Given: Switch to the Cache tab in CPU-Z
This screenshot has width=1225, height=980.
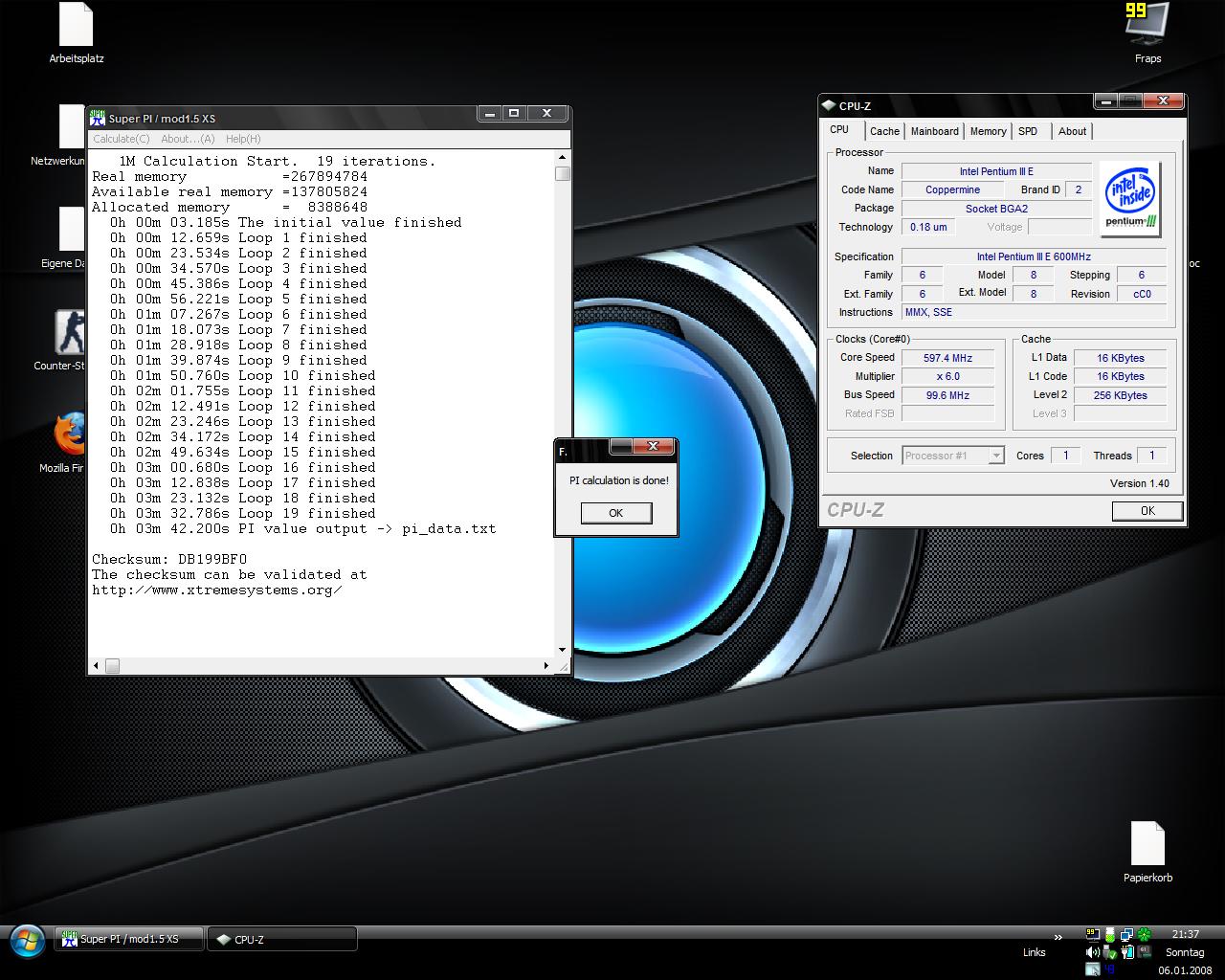Looking at the screenshot, I should coord(884,131).
